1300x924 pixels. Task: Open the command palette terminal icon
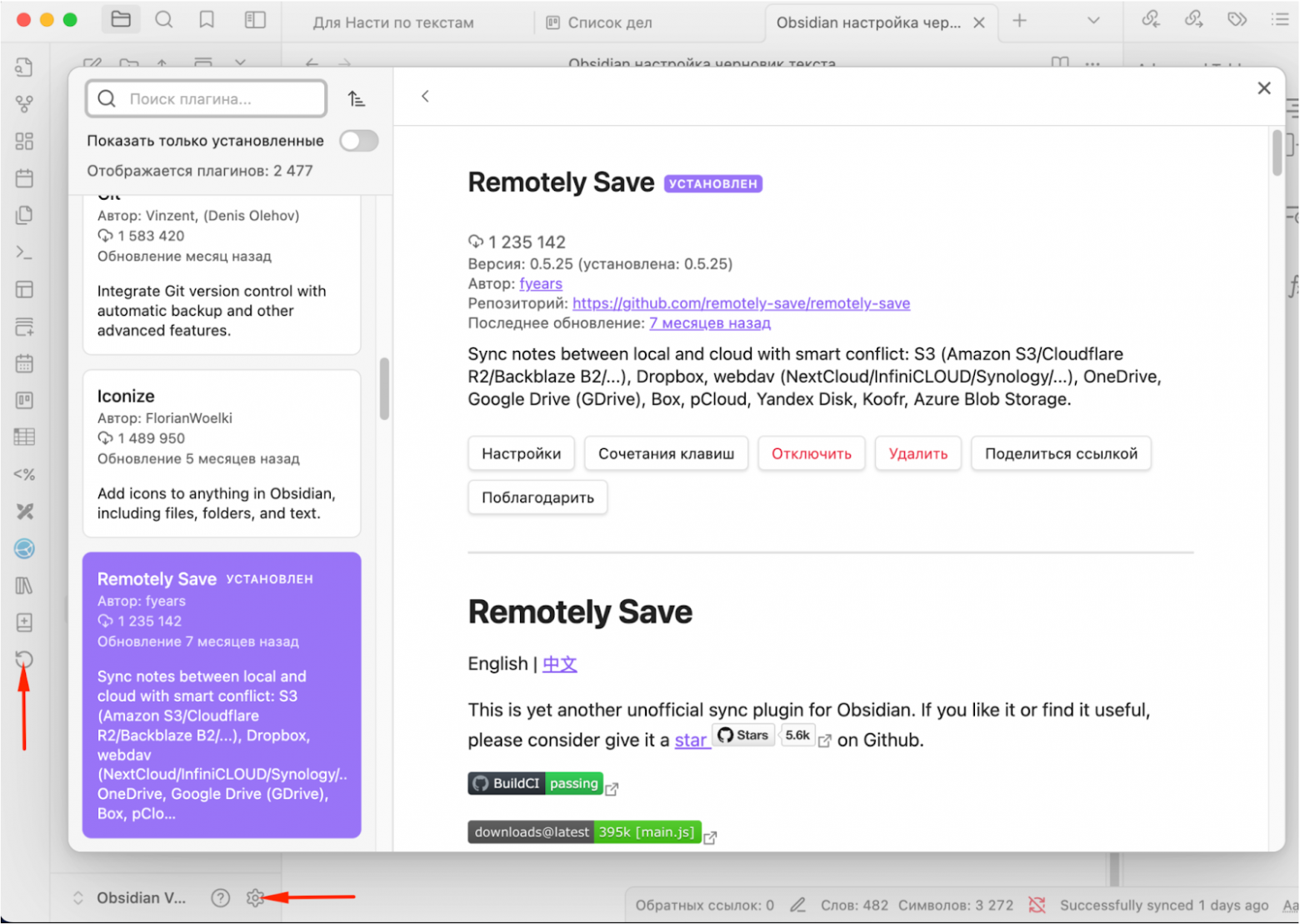(24, 252)
